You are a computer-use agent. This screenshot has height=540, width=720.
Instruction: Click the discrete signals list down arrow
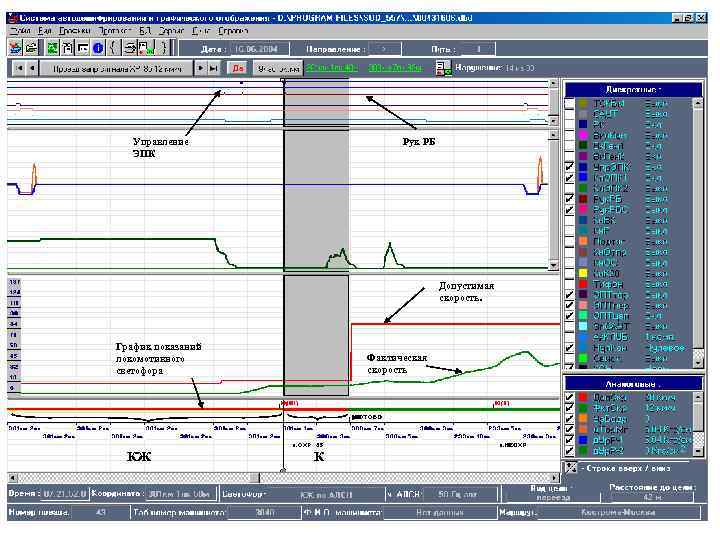point(698,363)
